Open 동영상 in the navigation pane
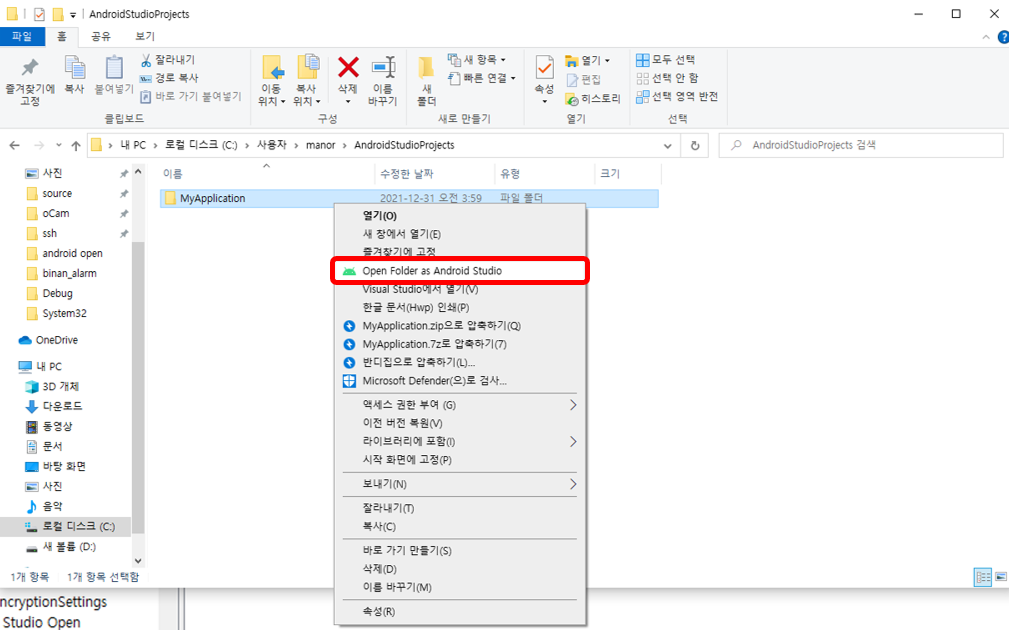This screenshot has height=630, width=1009. coord(49,427)
